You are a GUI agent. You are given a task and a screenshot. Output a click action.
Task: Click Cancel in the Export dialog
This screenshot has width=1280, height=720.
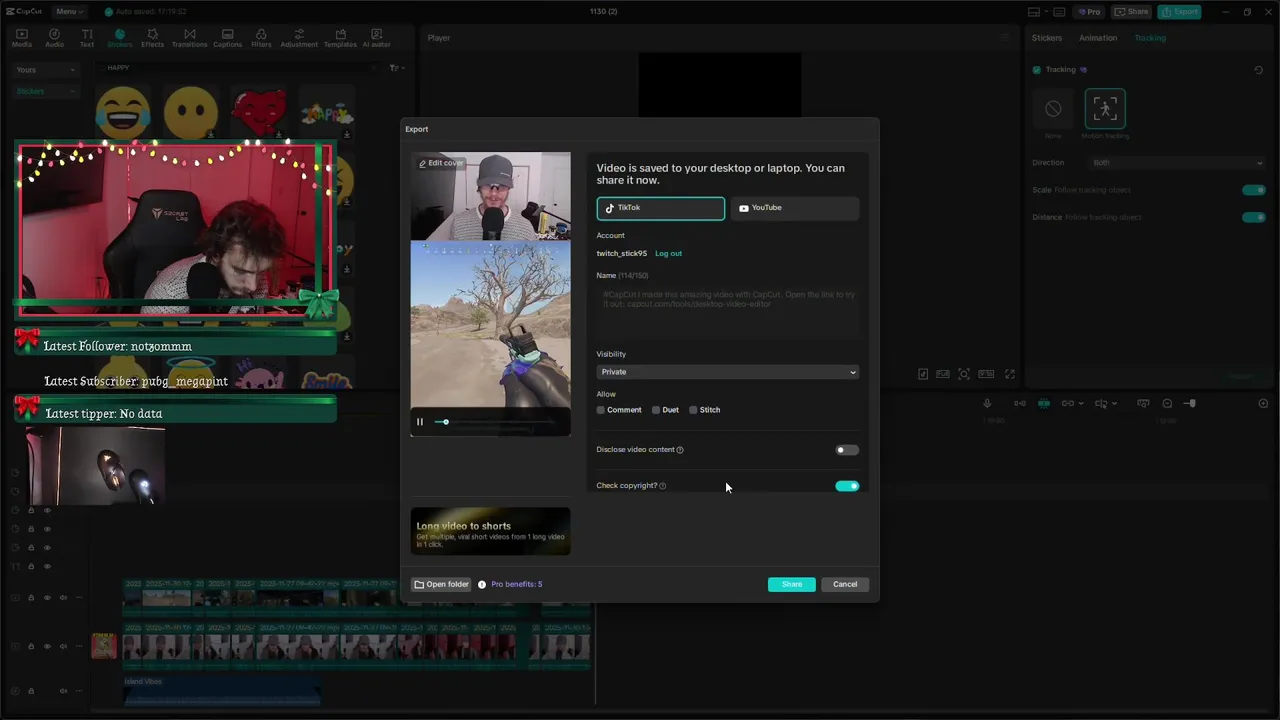pyautogui.click(x=845, y=584)
